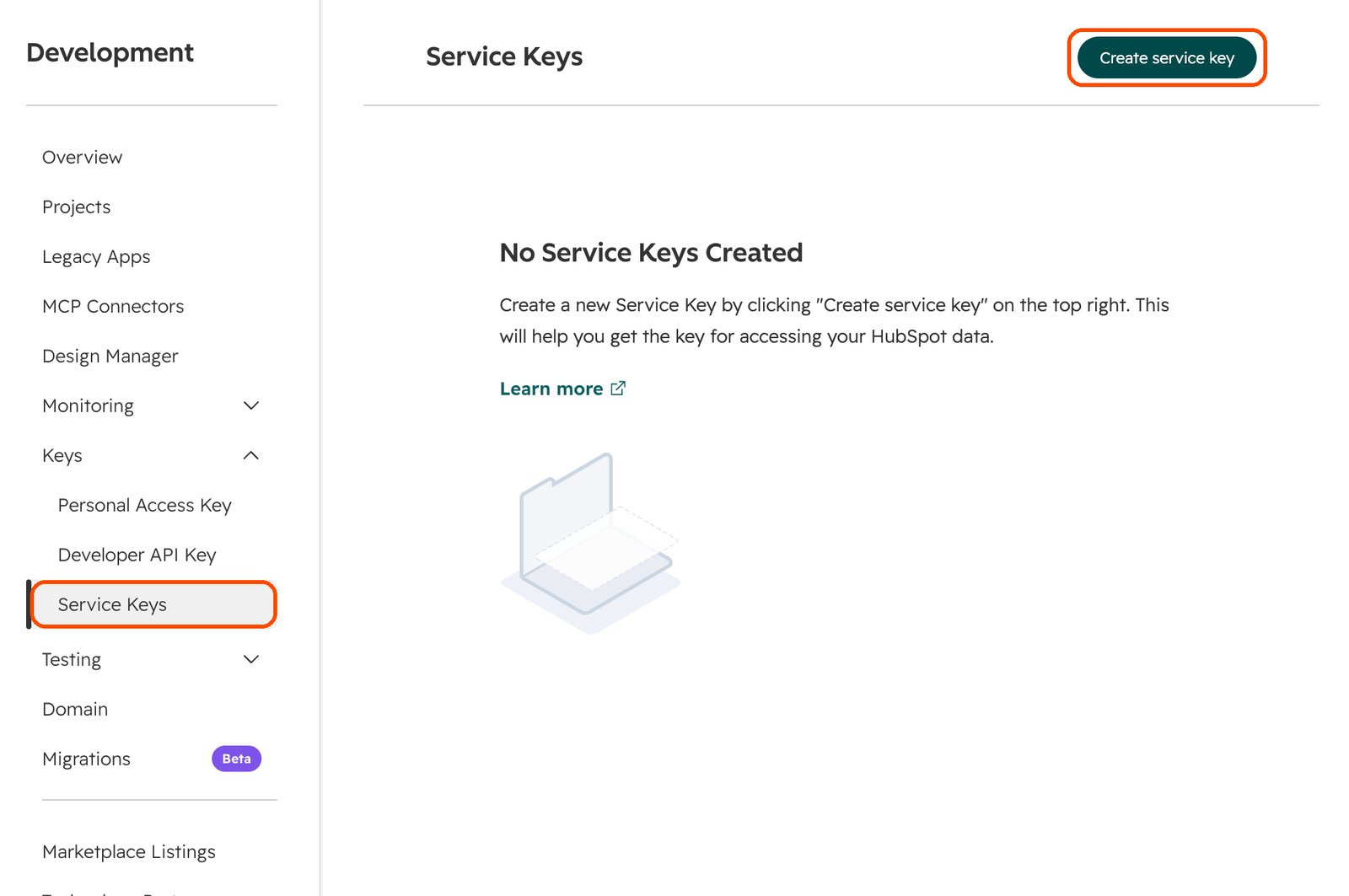Select Personal Access Key
Screen dimensions: 1349x896
(145, 505)
